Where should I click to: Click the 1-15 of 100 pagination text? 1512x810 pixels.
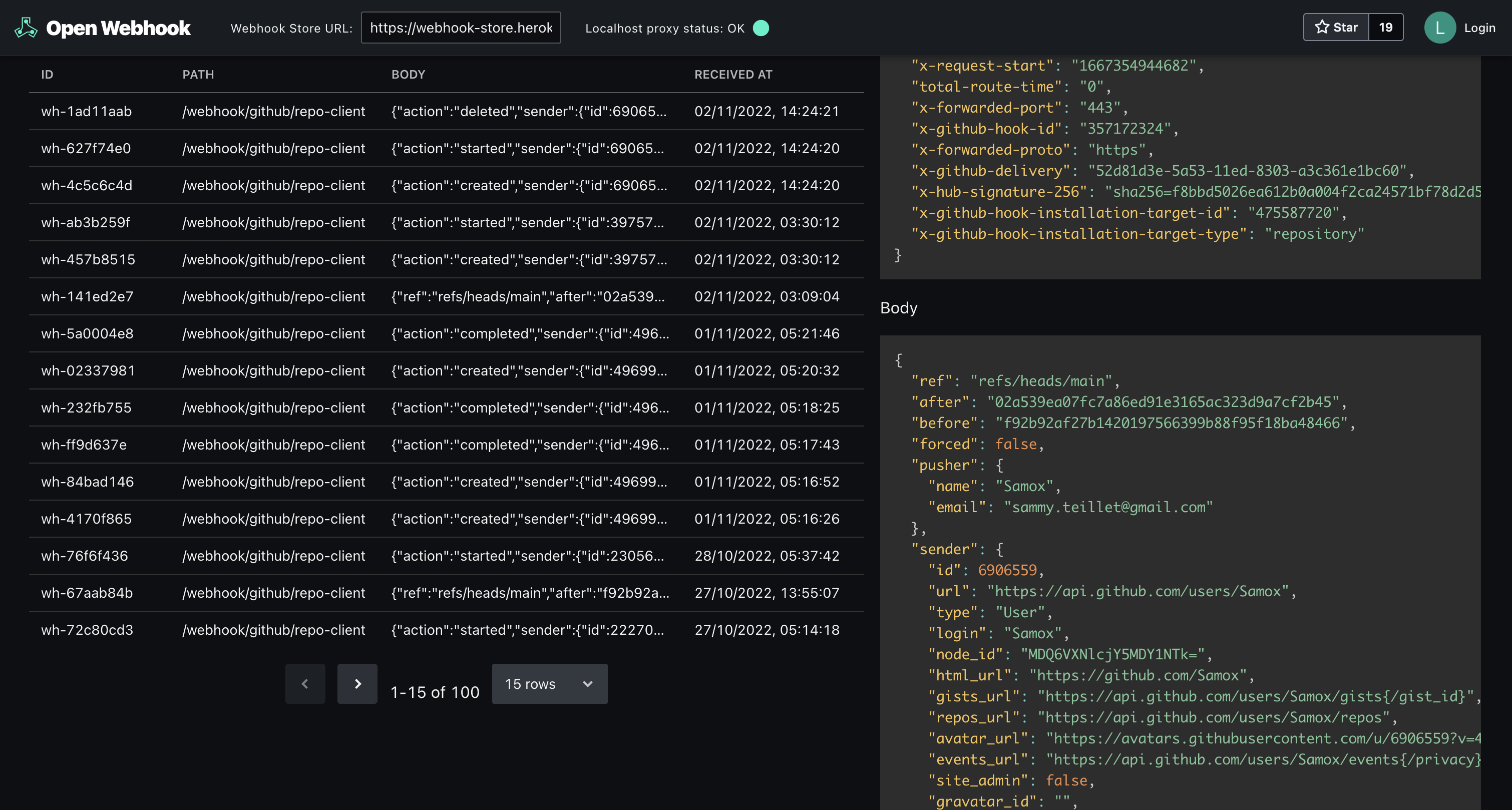click(435, 692)
